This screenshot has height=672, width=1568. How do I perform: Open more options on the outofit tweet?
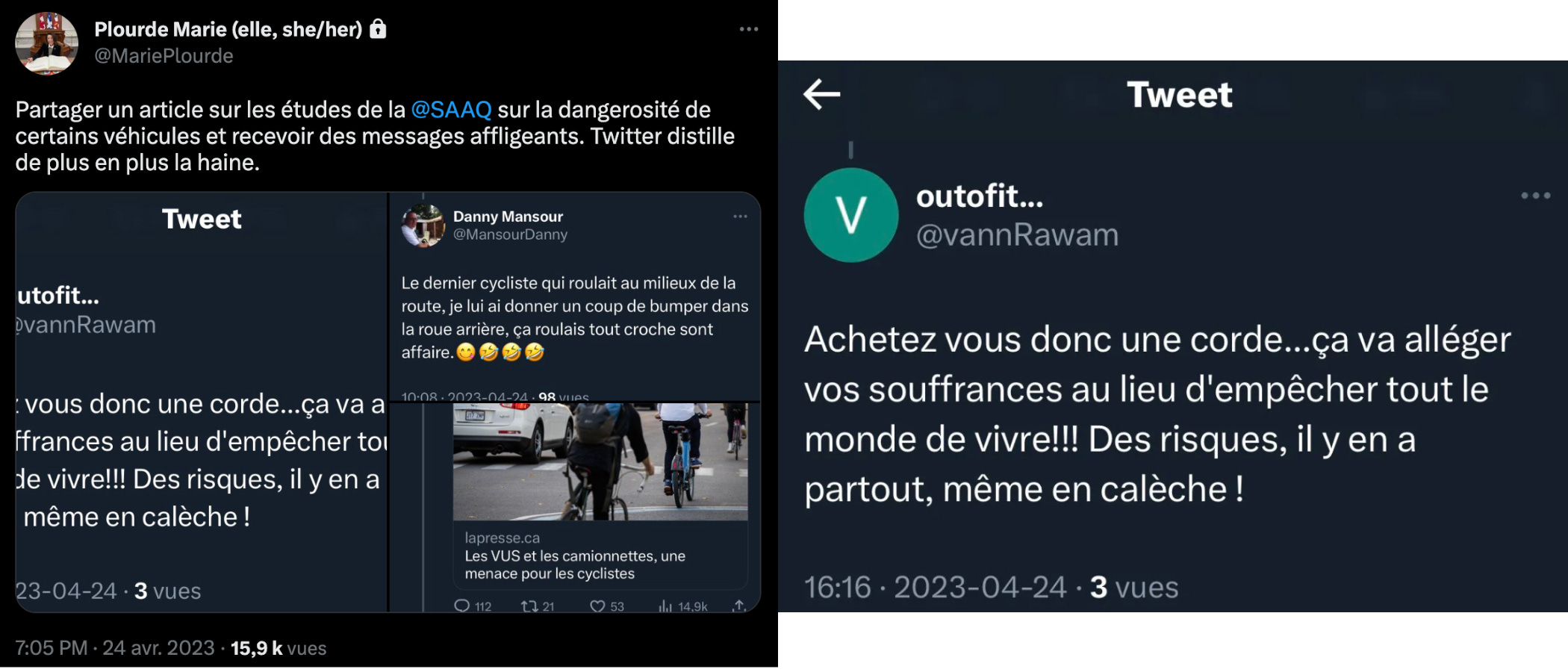click(1535, 196)
